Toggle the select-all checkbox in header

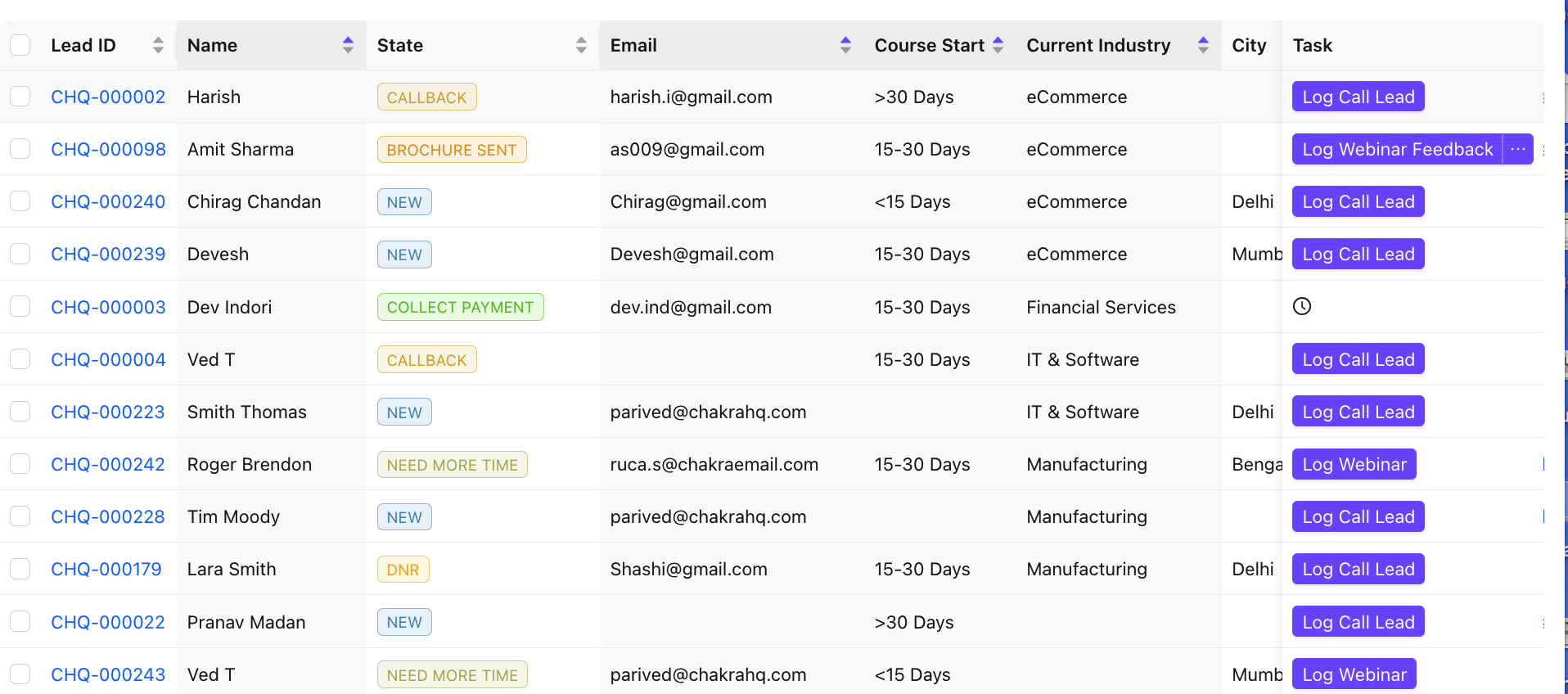point(20,46)
